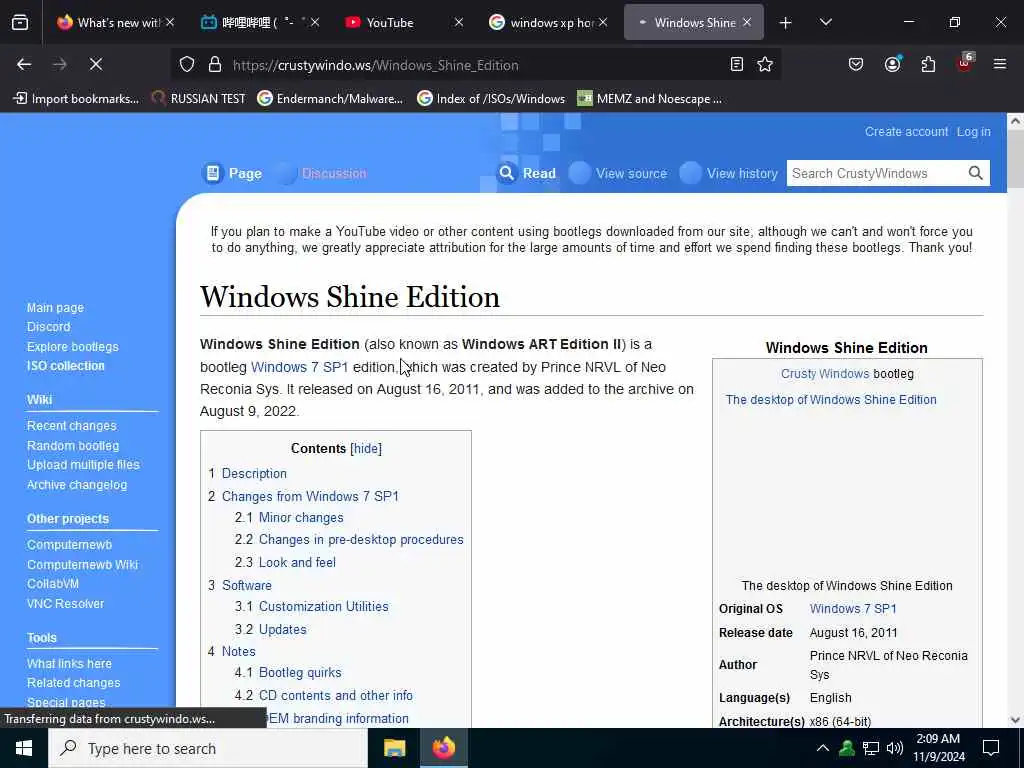
Task: View site security padlock information
Action: coord(215,65)
